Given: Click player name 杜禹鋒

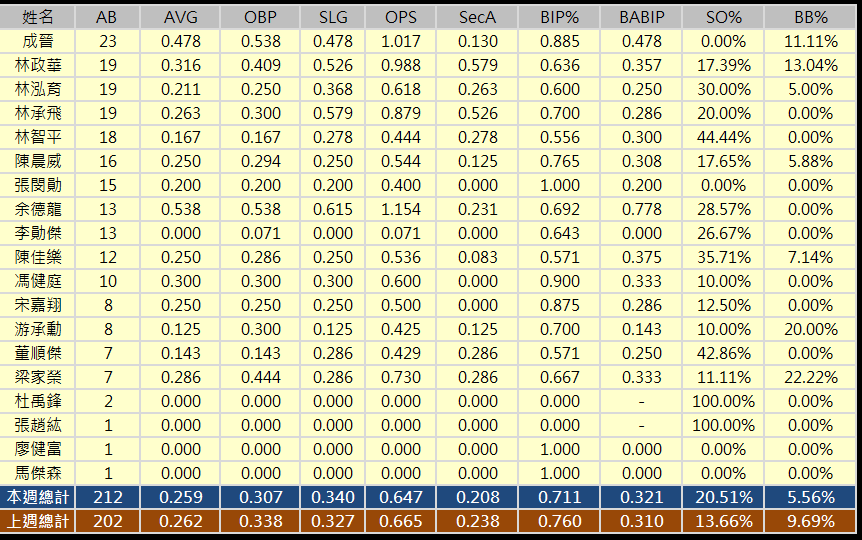Looking at the screenshot, I should [38, 401].
